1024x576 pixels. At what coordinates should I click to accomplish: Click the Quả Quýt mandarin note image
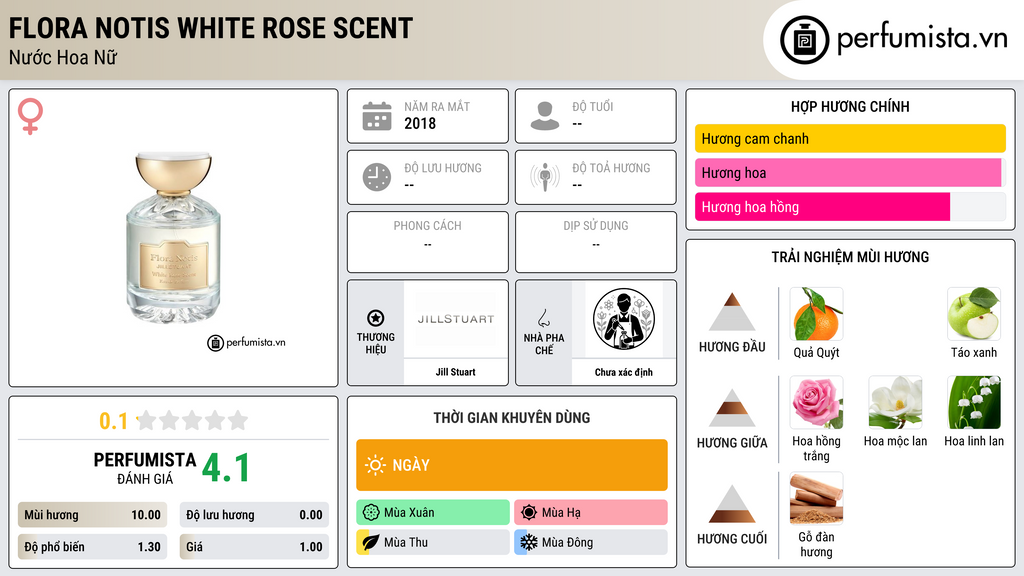(x=816, y=313)
